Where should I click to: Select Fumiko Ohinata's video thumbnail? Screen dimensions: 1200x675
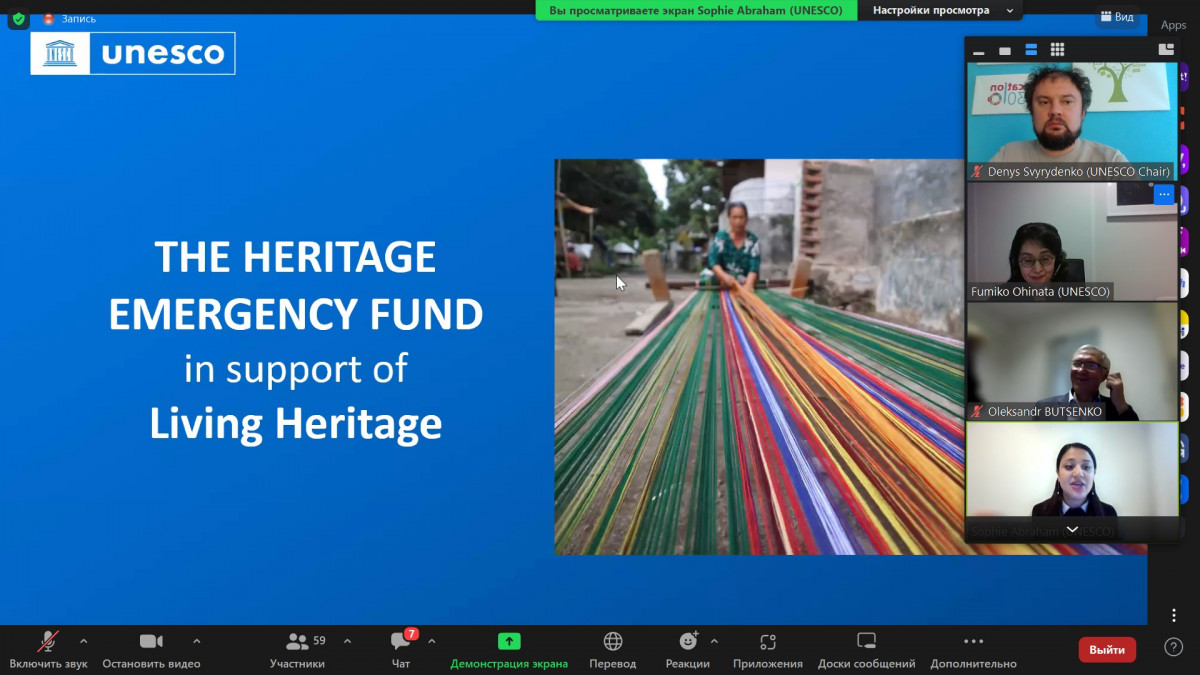click(x=1072, y=241)
